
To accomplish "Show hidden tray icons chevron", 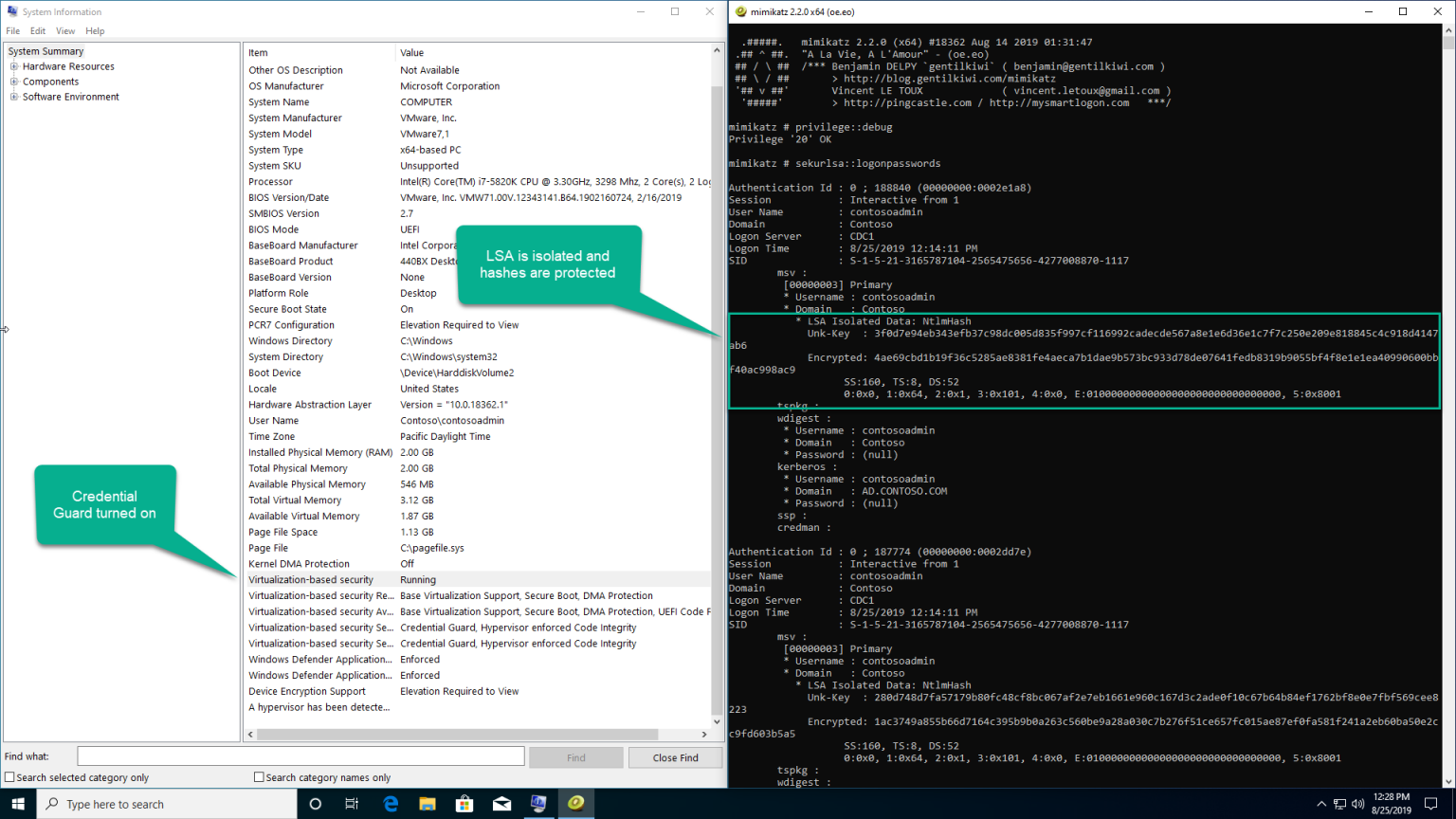I will (1321, 804).
